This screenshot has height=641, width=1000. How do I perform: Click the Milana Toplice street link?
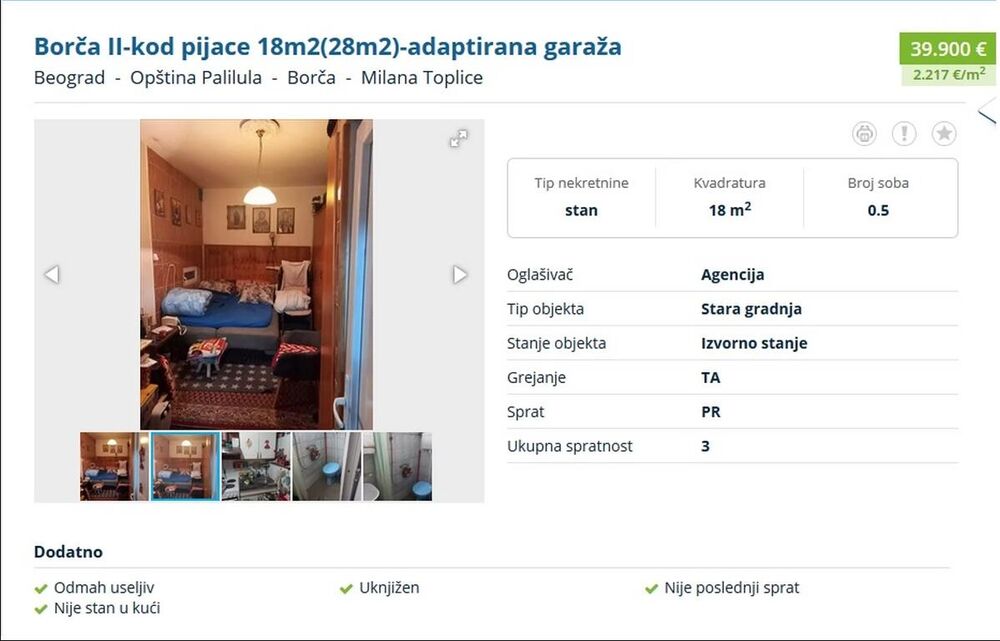pos(422,78)
